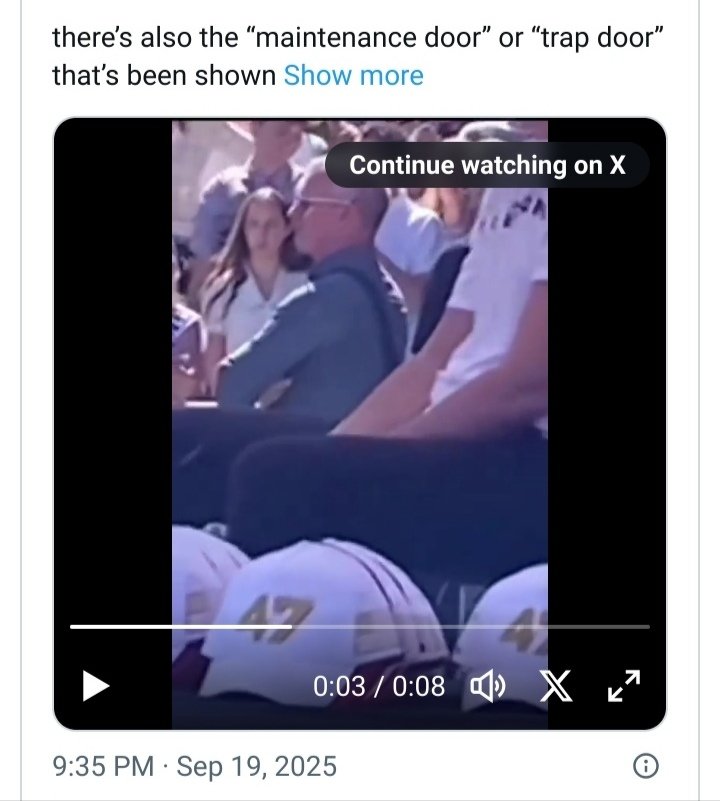Mute the video with the speaker icon
This screenshot has width=720, height=801.
[x=488, y=686]
